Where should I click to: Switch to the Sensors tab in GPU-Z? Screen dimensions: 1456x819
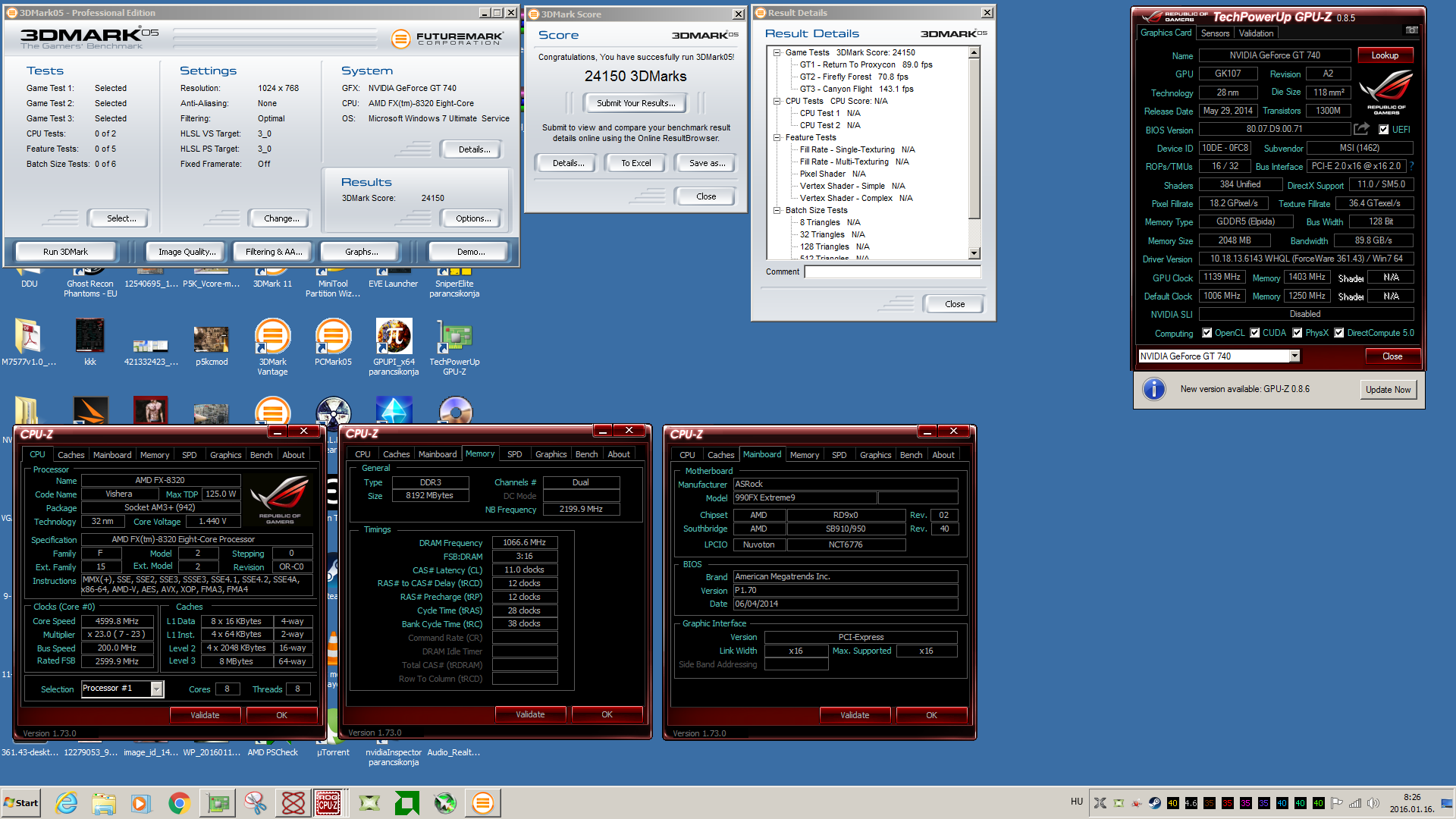(1215, 33)
